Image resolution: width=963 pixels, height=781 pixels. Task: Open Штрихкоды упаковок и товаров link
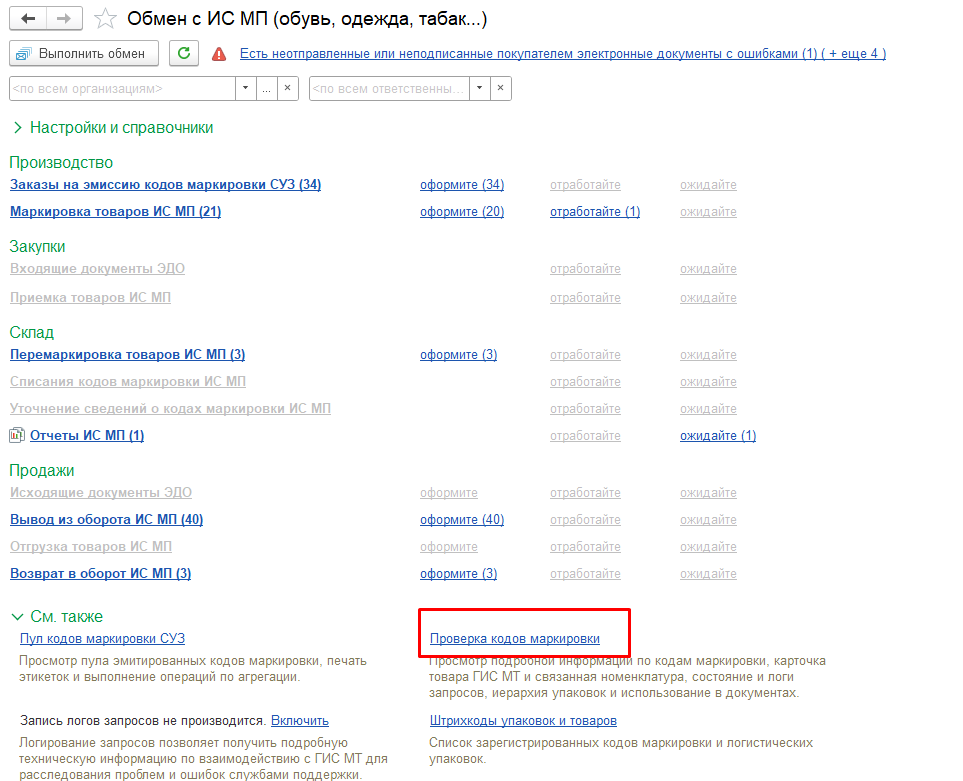point(522,721)
